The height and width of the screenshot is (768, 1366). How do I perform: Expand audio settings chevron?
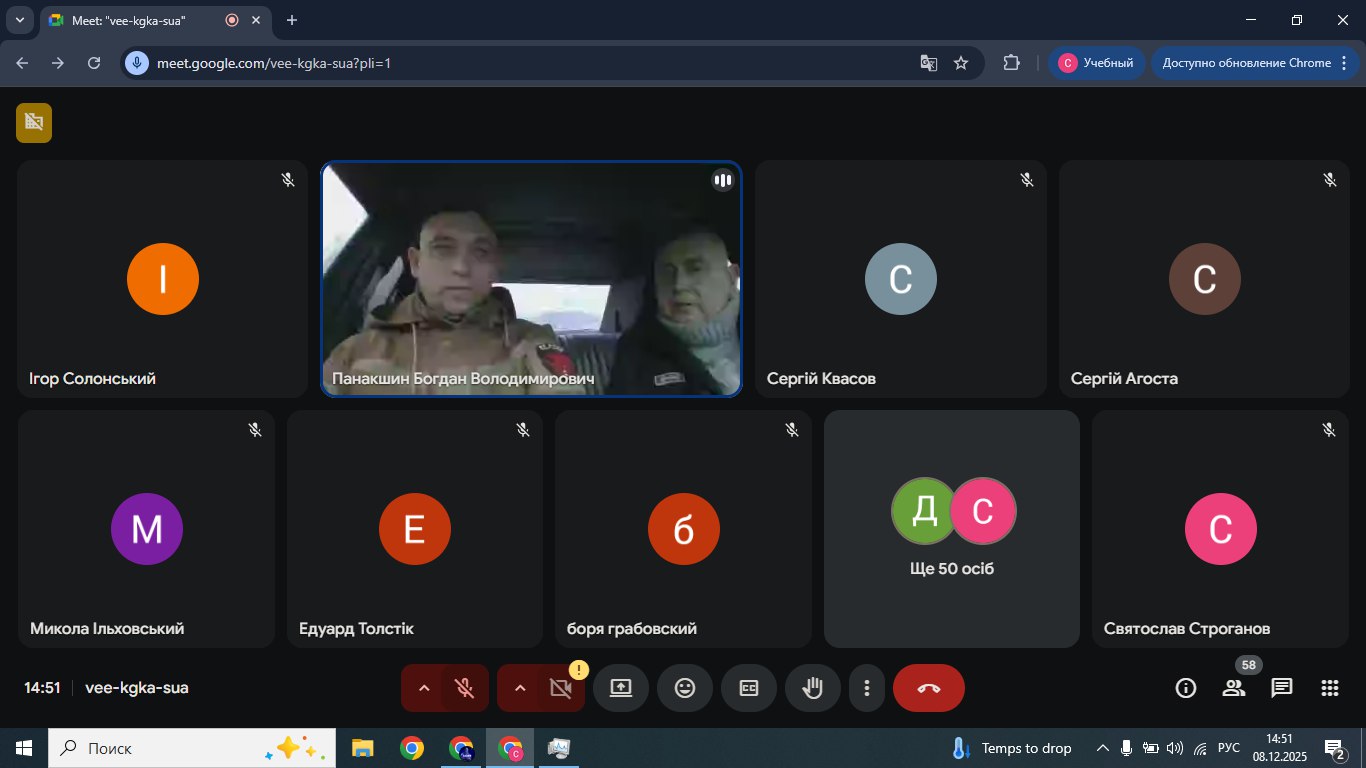pos(423,688)
